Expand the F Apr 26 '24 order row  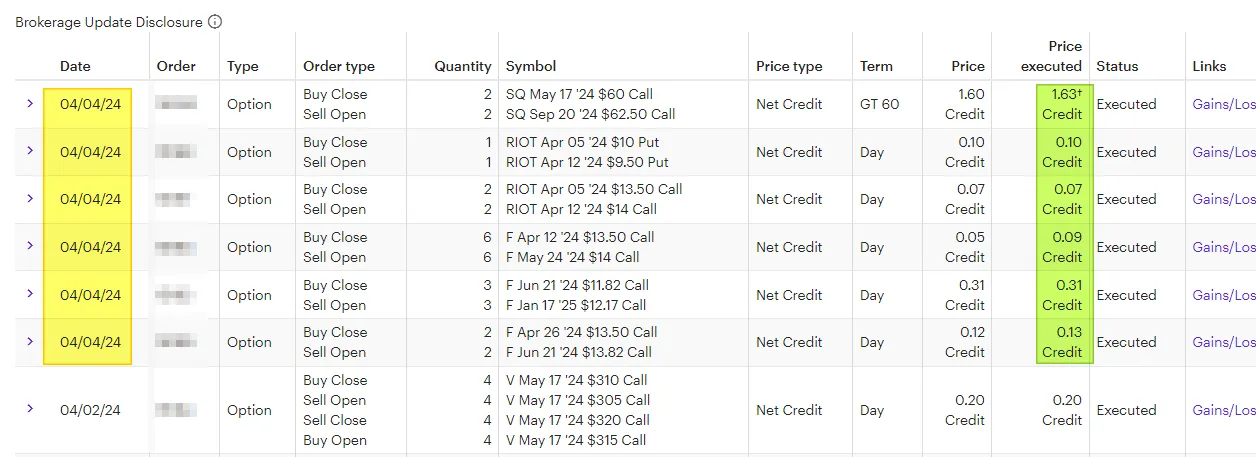30,341
